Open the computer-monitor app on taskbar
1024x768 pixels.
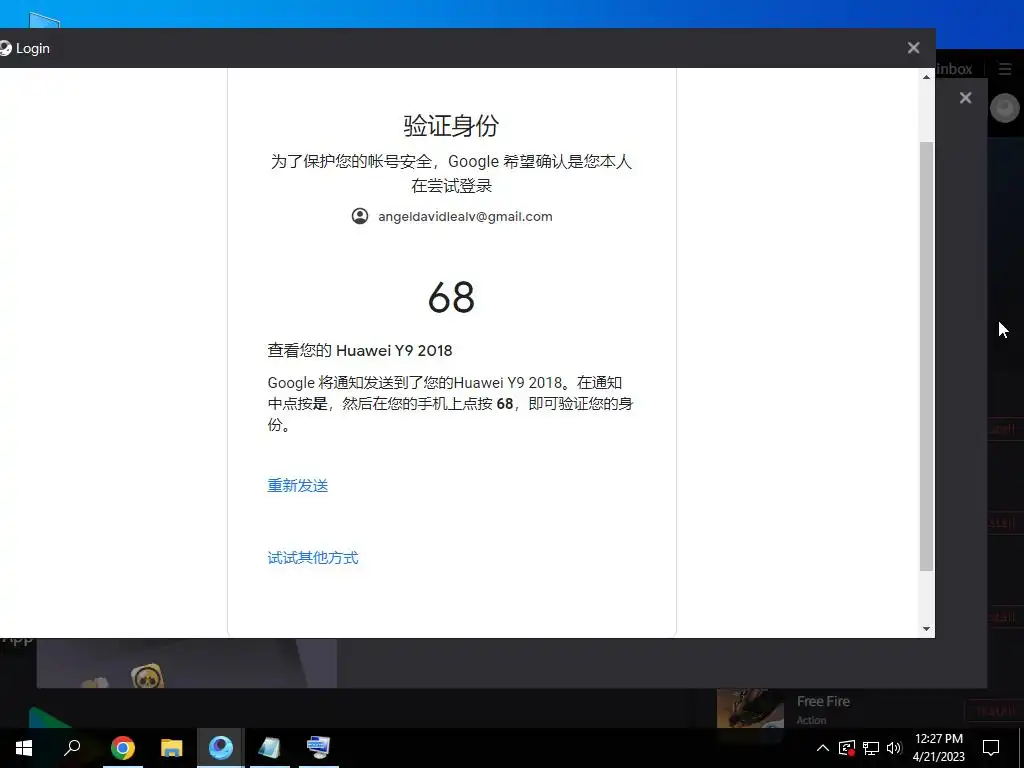pyautogui.click(x=319, y=748)
